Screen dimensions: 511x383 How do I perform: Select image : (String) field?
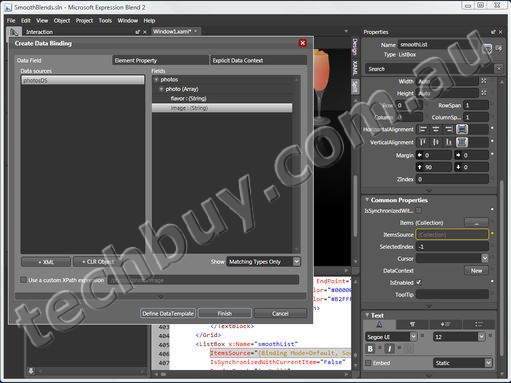tap(222, 108)
